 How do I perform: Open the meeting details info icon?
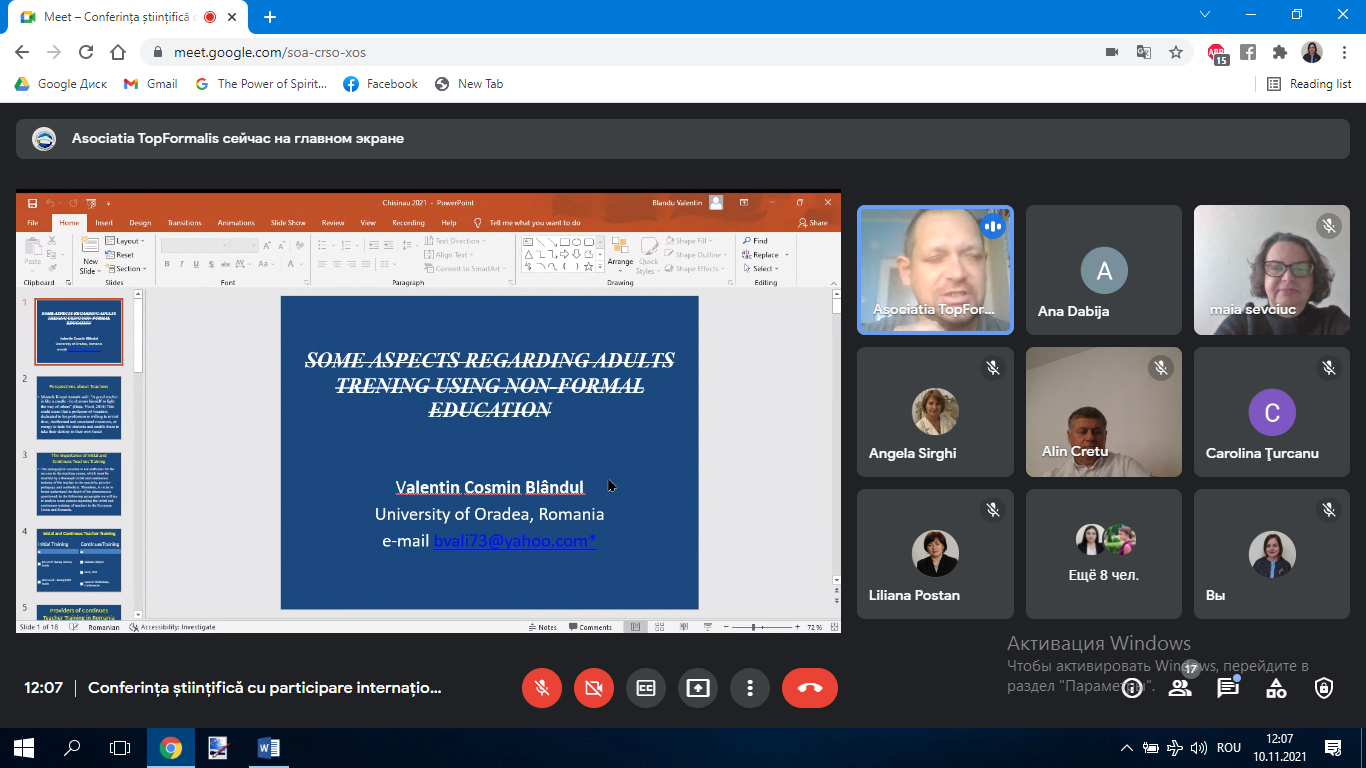pyautogui.click(x=1132, y=688)
